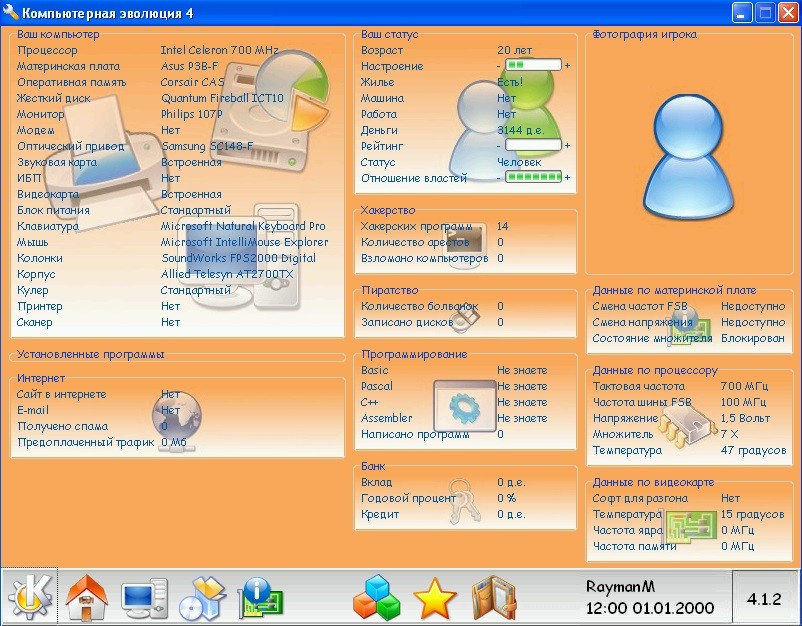Click the mood progress bar next to Настроение
The width and height of the screenshot is (802, 626).
(x=533, y=65)
